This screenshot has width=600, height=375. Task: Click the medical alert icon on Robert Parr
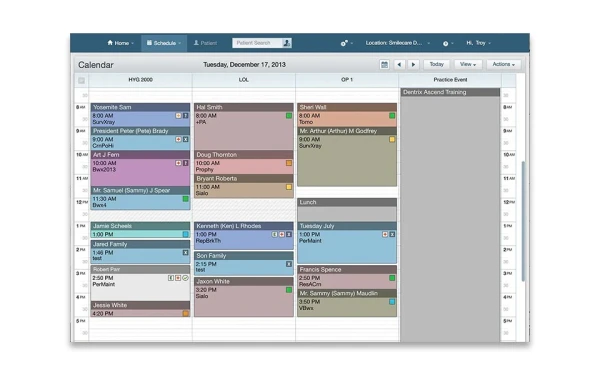click(178, 278)
